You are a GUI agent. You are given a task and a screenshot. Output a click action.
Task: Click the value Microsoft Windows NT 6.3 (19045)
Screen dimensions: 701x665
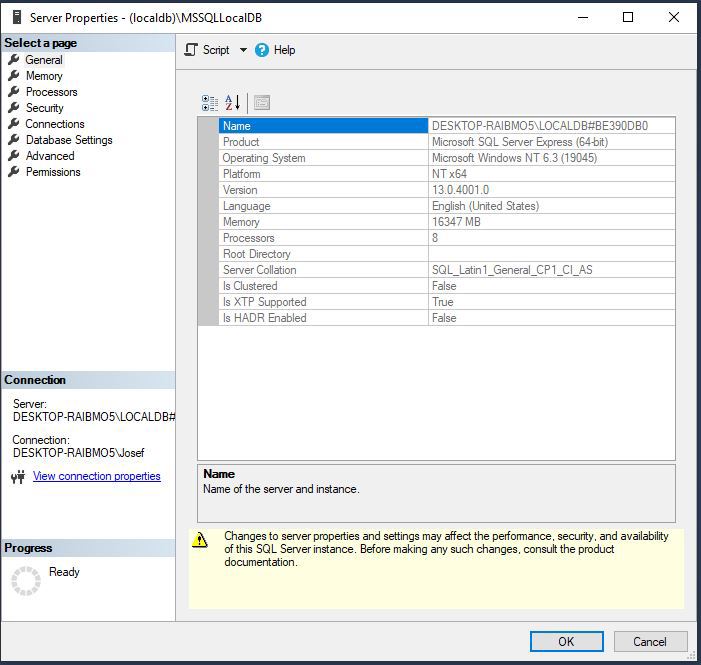[x=514, y=158]
